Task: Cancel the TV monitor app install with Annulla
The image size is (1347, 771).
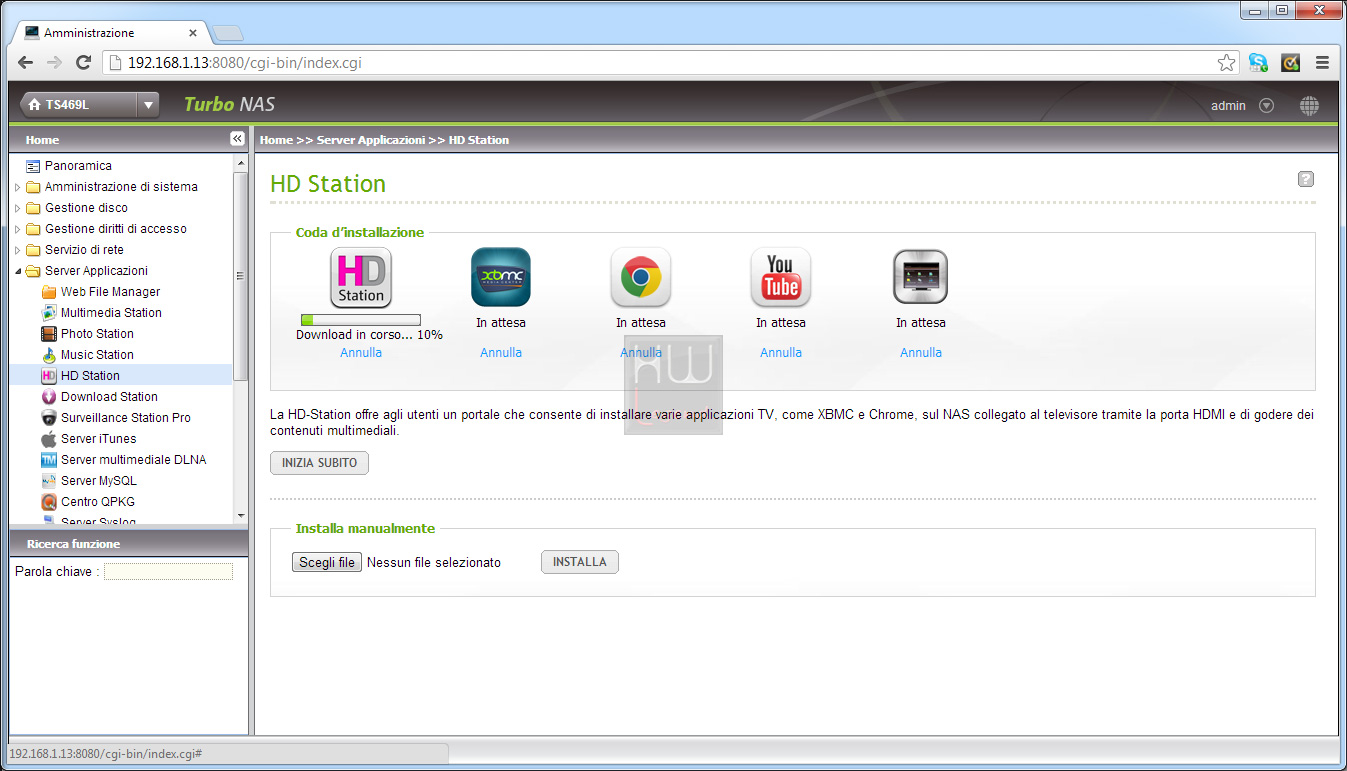Action: [921, 353]
